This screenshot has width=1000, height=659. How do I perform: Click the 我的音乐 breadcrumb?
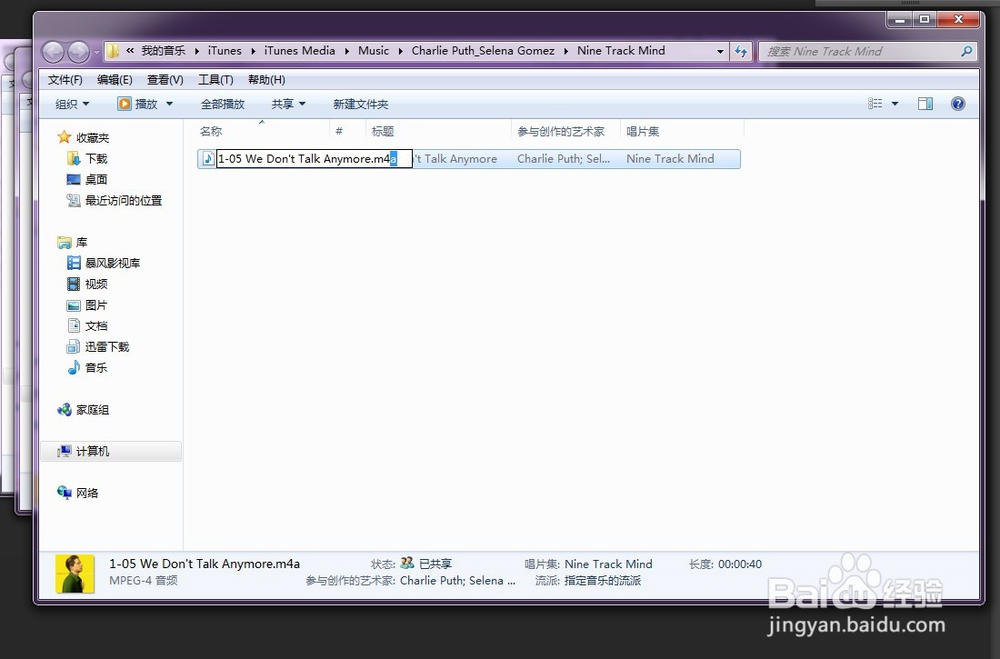163,51
